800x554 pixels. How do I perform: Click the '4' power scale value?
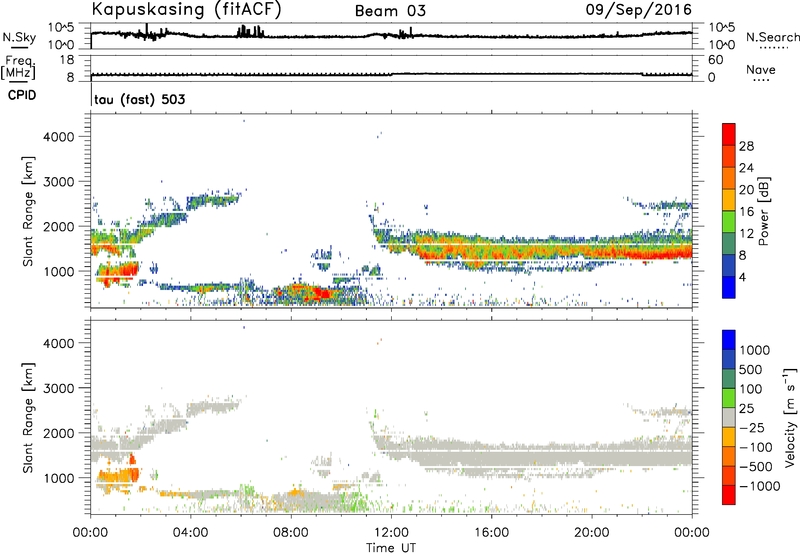coord(743,277)
